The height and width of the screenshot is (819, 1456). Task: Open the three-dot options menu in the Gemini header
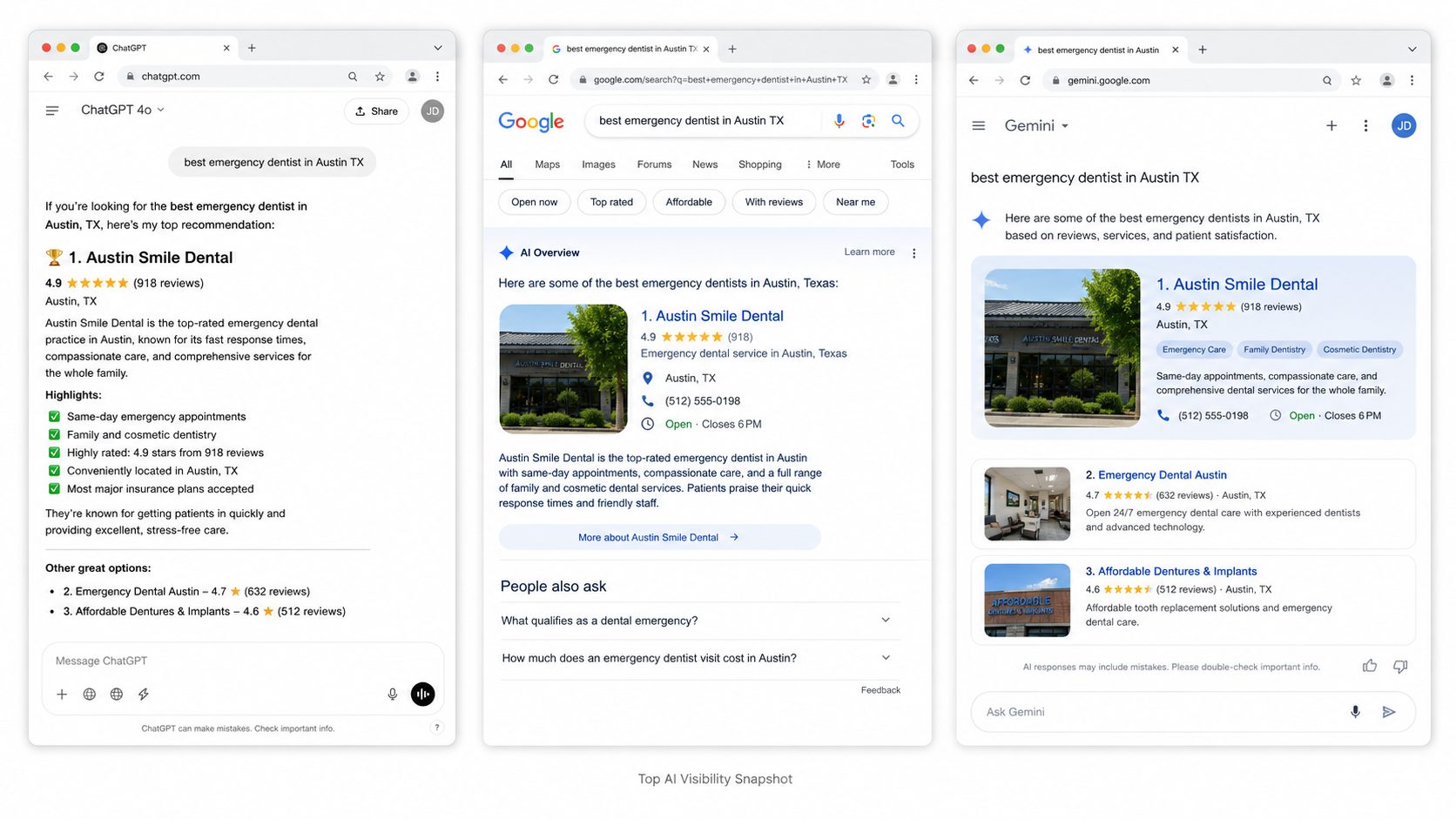(x=1365, y=126)
